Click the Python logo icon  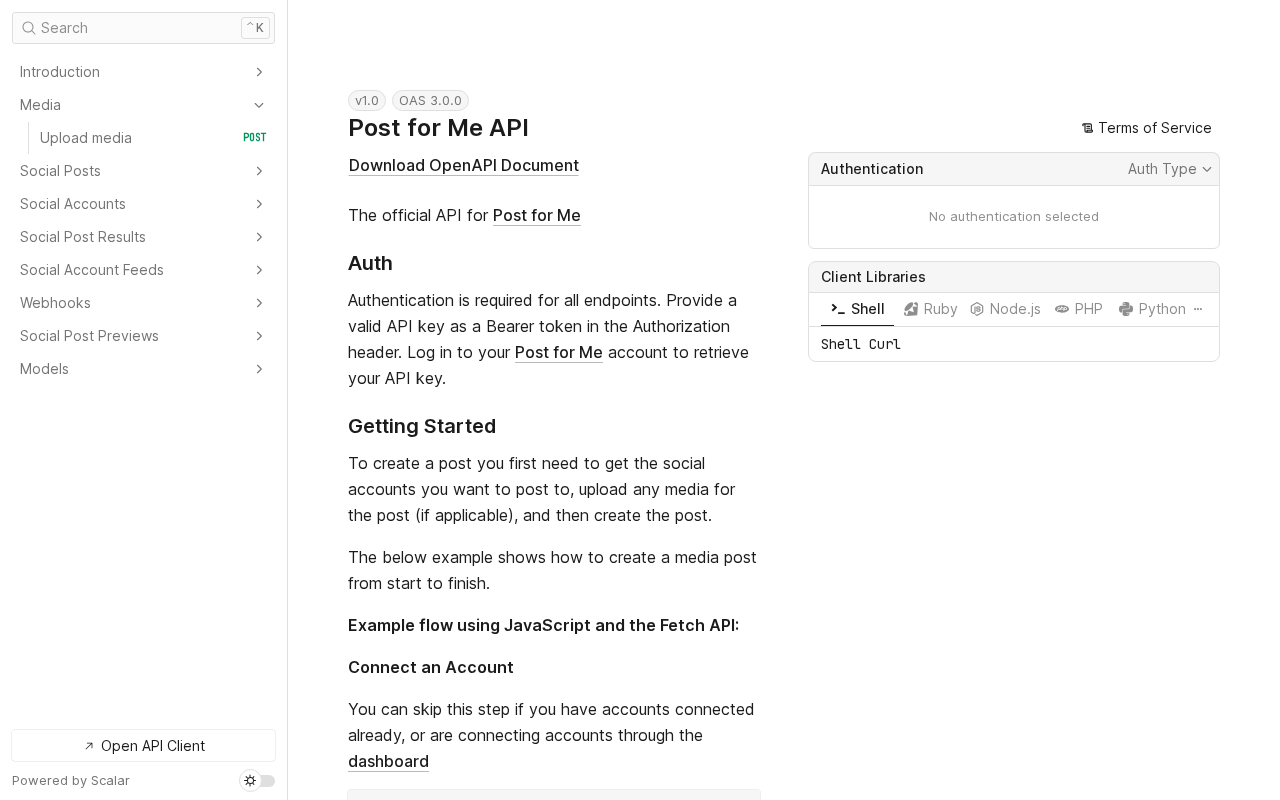tap(1126, 309)
